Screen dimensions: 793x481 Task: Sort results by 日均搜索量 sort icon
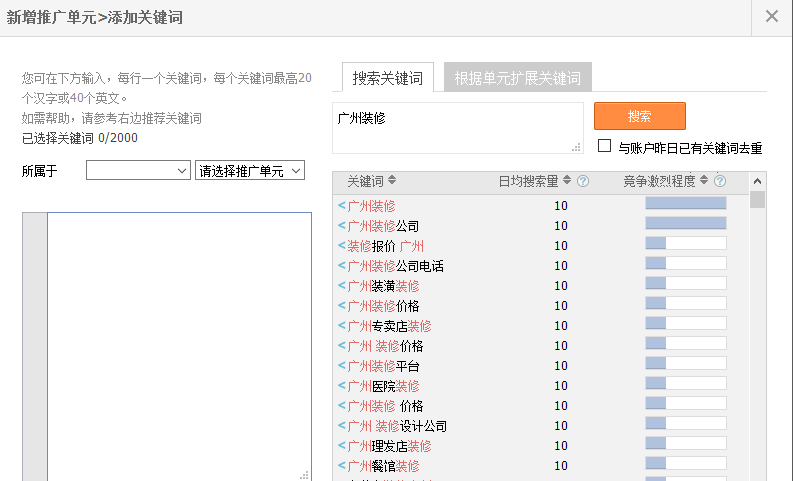[567, 181]
